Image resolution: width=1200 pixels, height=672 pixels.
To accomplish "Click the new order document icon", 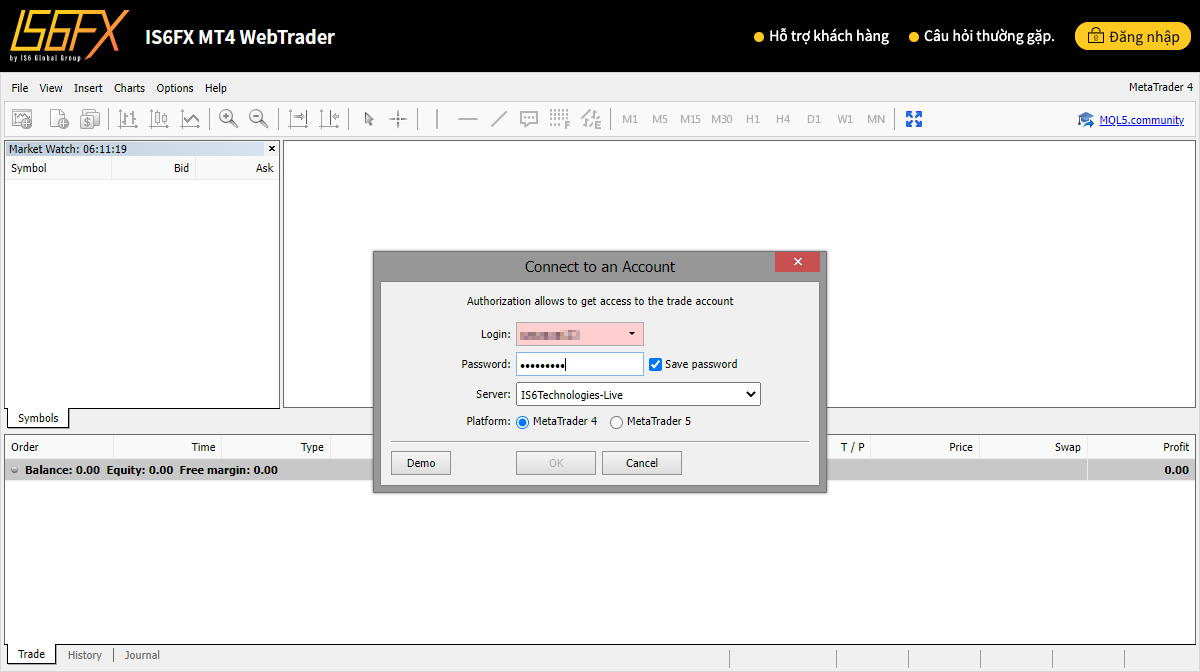I will point(58,119).
